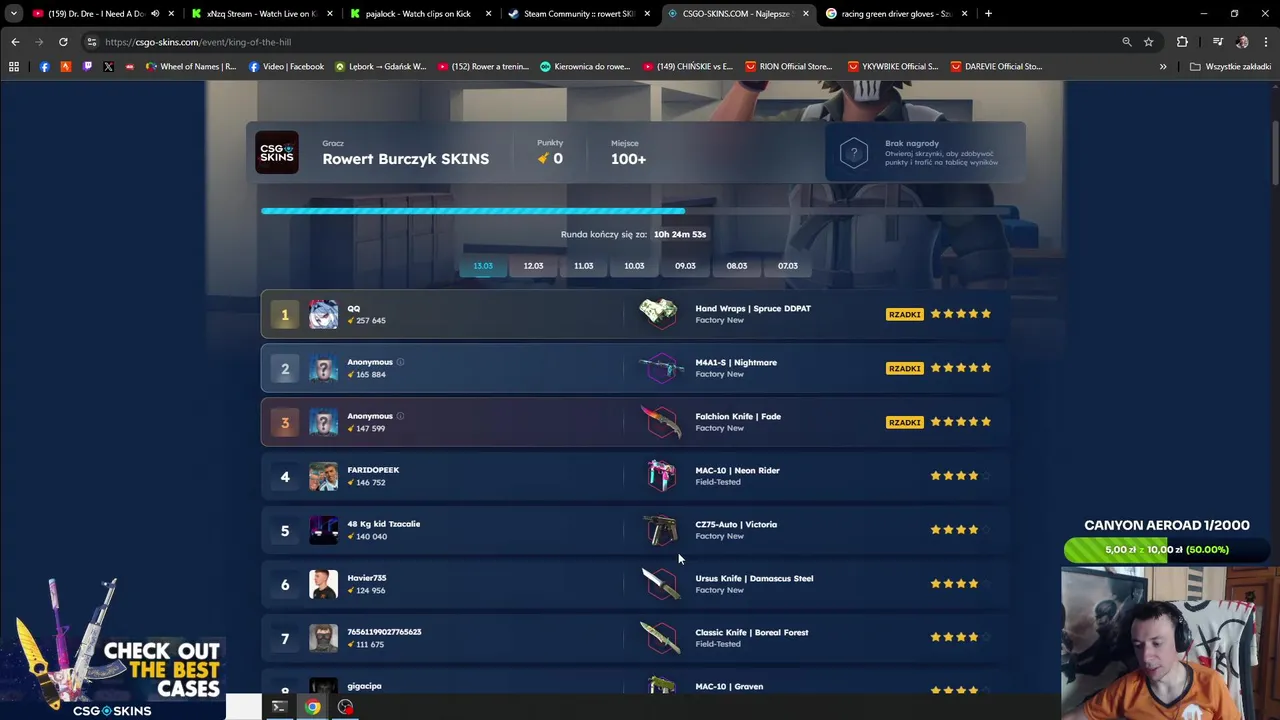The image size is (1280, 720).
Task: Click the gigacipa player name
Action: pyautogui.click(x=364, y=686)
